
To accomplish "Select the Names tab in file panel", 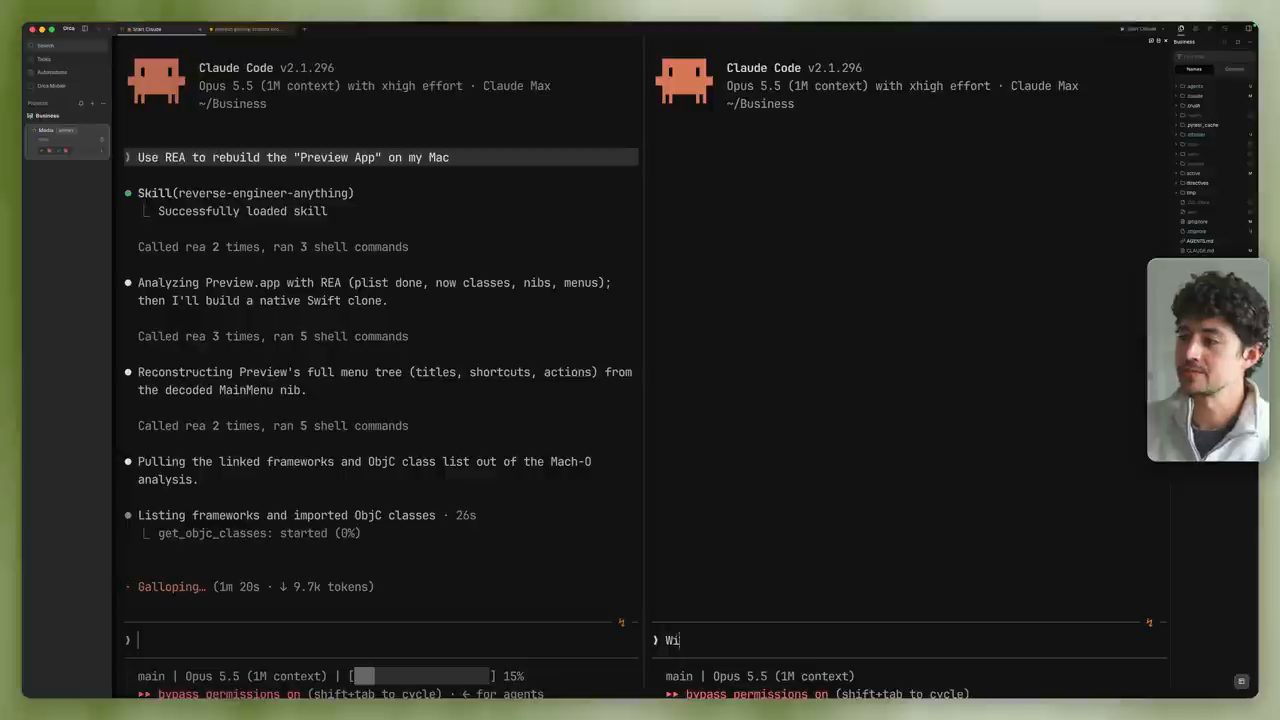I will (1194, 69).
